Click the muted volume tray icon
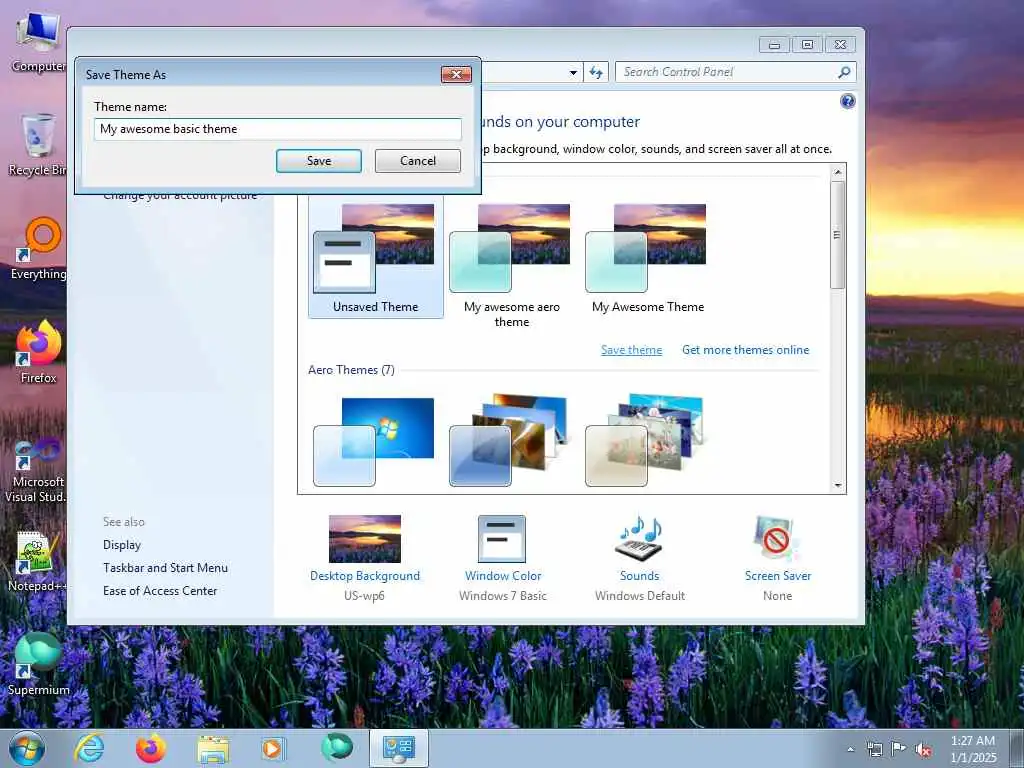The height and width of the screenshot is (768, 1024). (923, 750)
